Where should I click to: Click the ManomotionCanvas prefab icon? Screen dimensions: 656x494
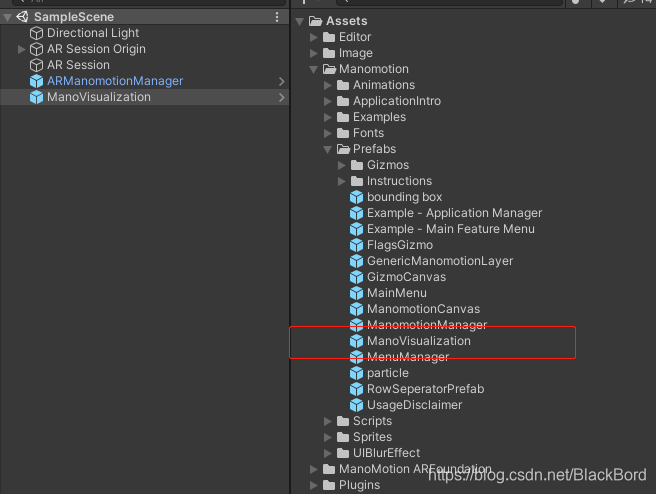point(356,309)
